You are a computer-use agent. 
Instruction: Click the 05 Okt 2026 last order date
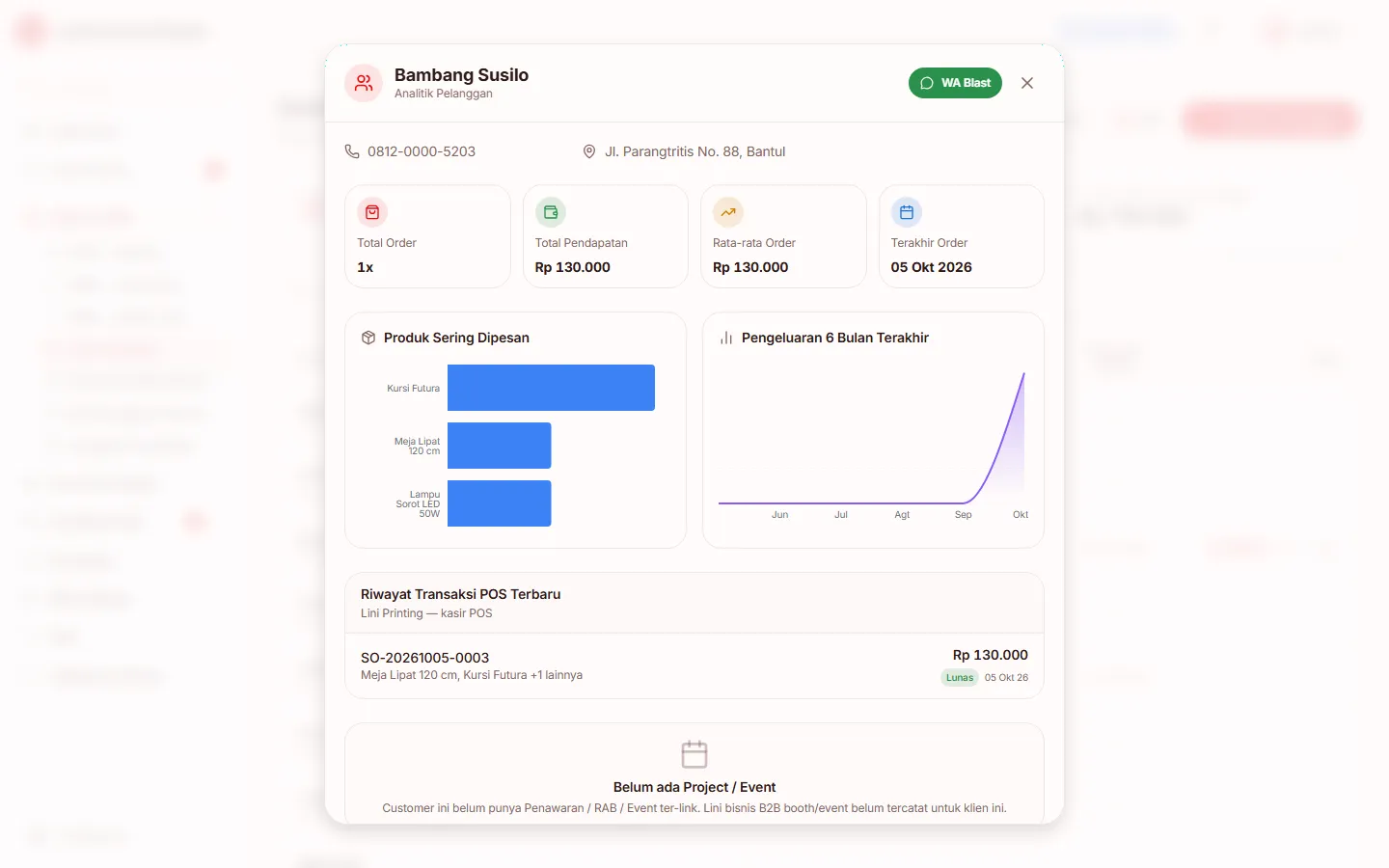(932, 267)
